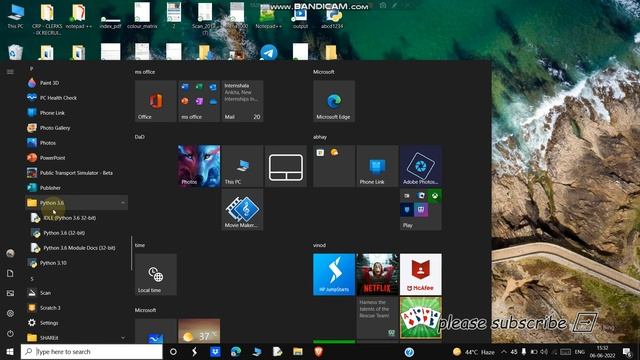Open Settings from the app list
640x360 pixels.
77,323
